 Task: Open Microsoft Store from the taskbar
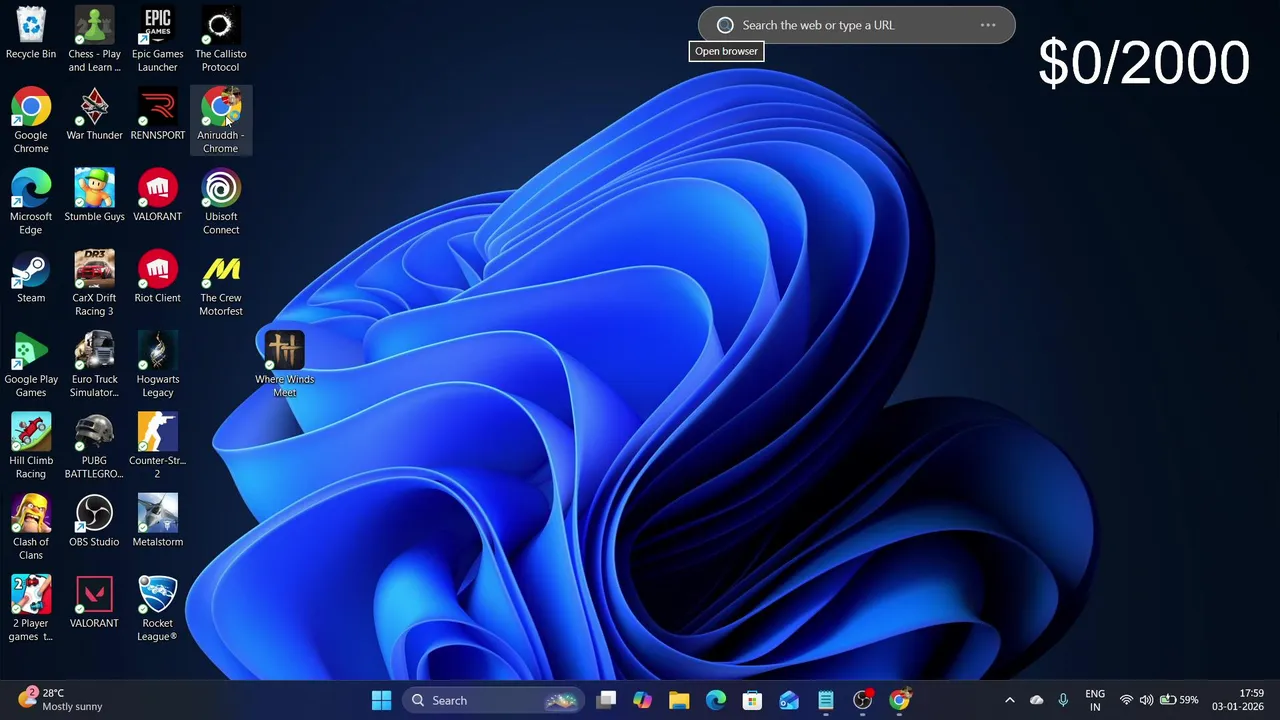click(752, 700)
